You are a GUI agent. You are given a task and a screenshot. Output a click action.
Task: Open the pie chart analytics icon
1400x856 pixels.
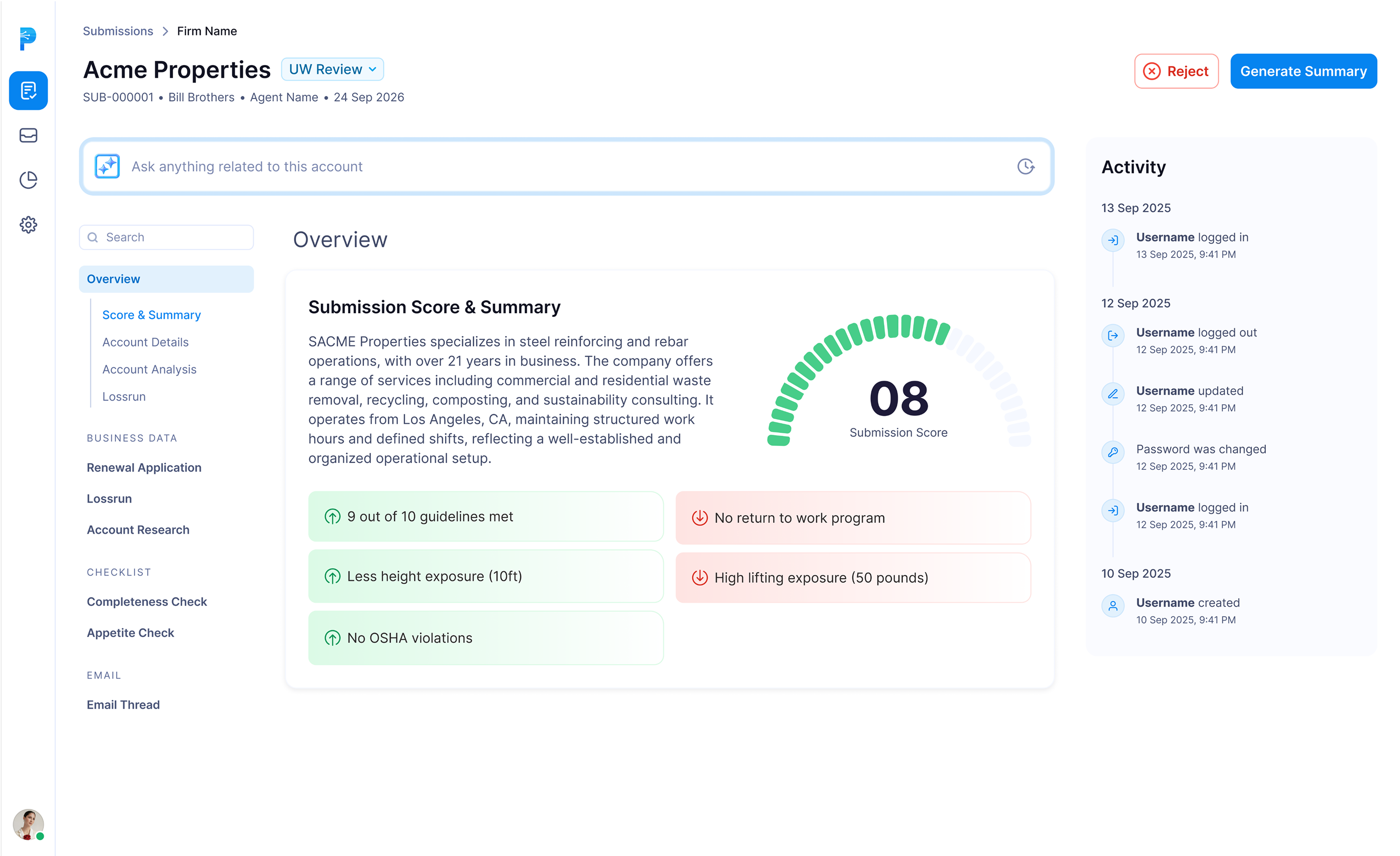(x=28, y=179)
